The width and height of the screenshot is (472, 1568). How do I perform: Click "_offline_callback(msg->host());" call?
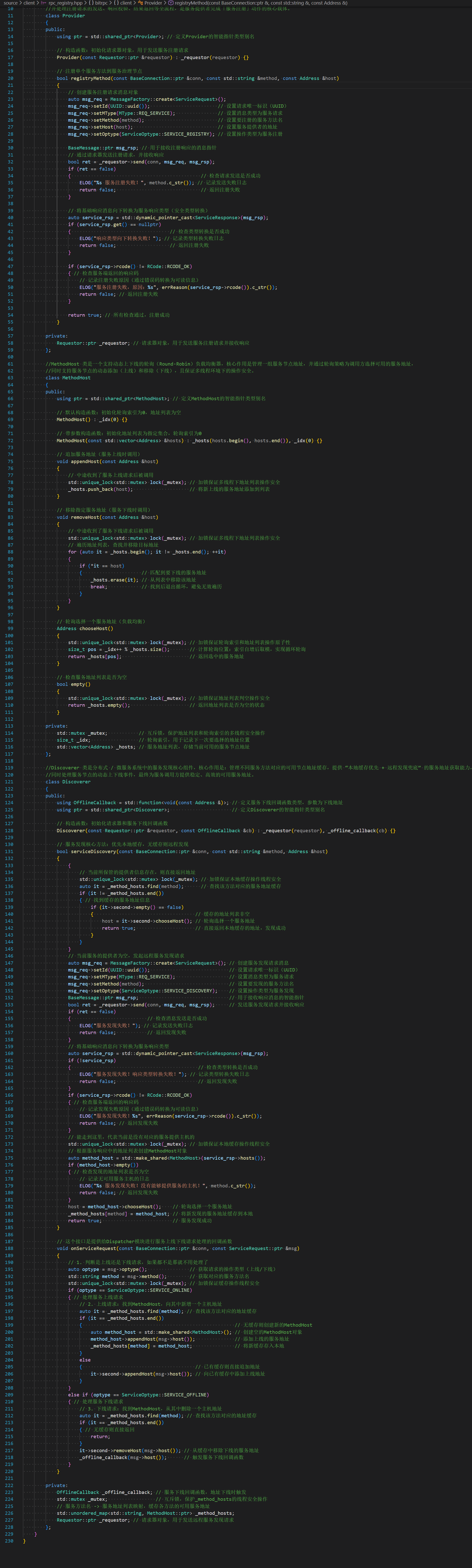click(123, 1457)
